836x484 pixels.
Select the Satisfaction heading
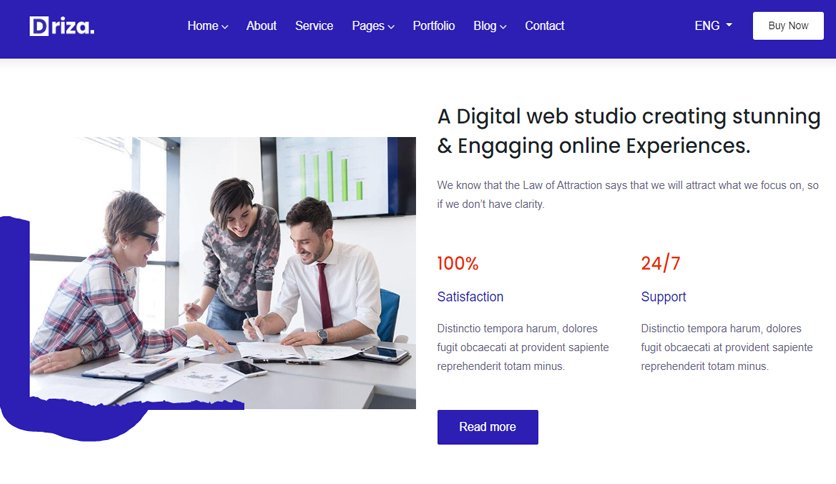pyautogui.click(x=470, y=297)
